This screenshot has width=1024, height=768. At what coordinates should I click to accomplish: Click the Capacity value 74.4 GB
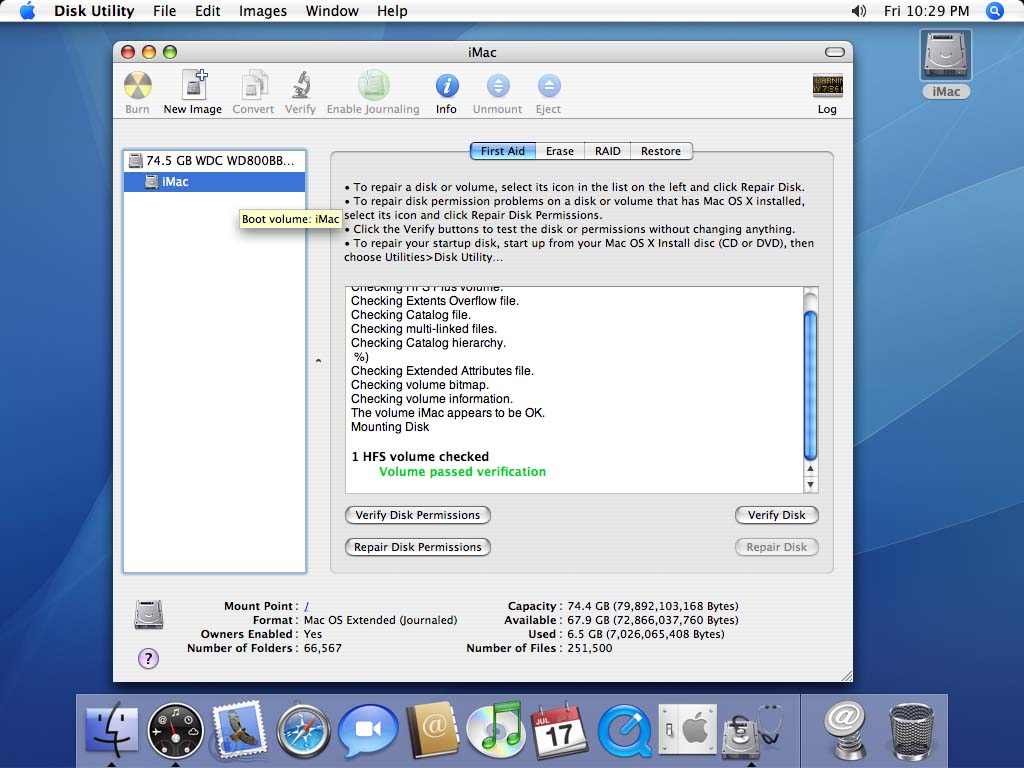pos(653,606)
